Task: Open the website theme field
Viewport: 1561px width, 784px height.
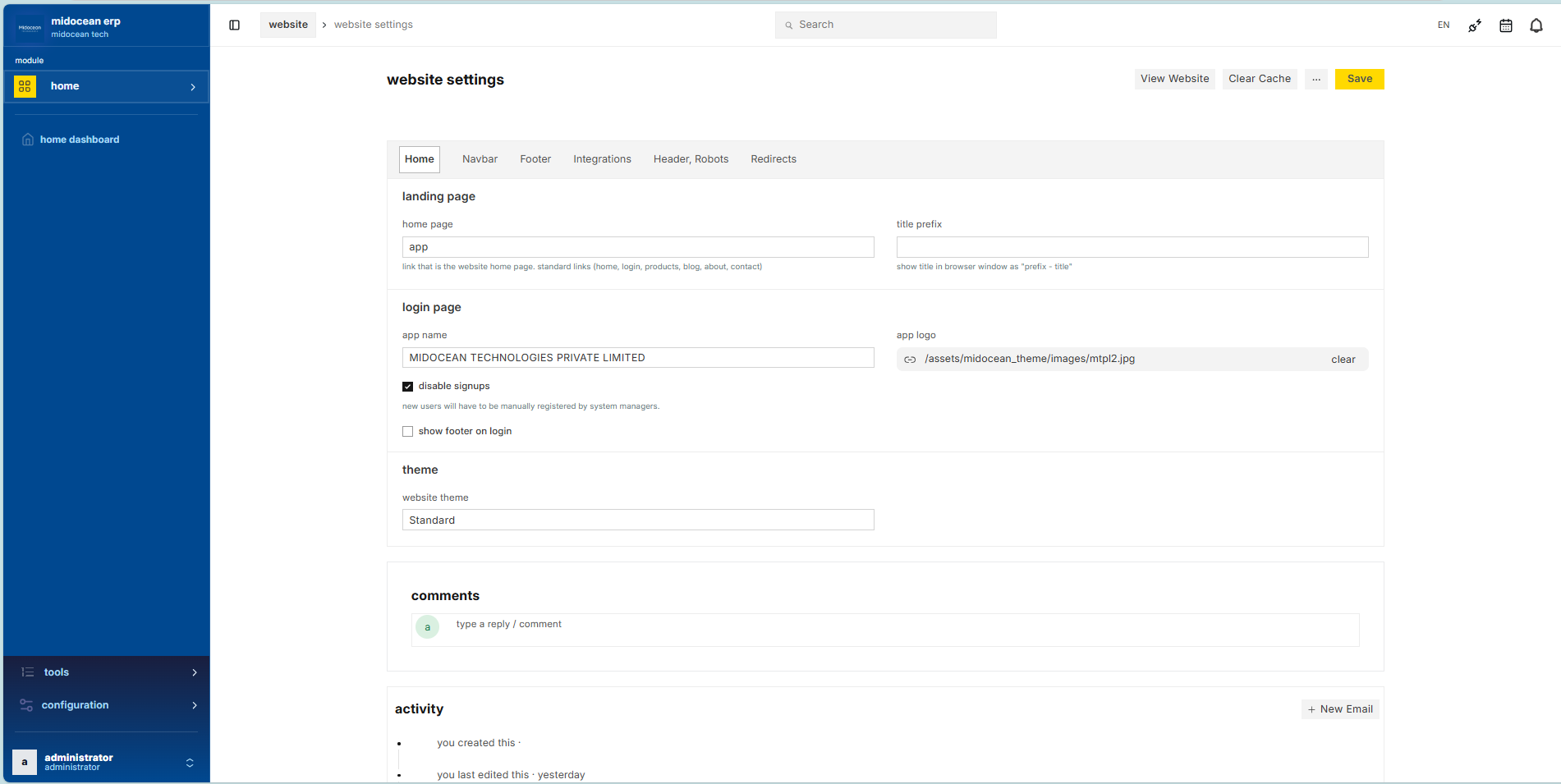Action: [637, 520]
